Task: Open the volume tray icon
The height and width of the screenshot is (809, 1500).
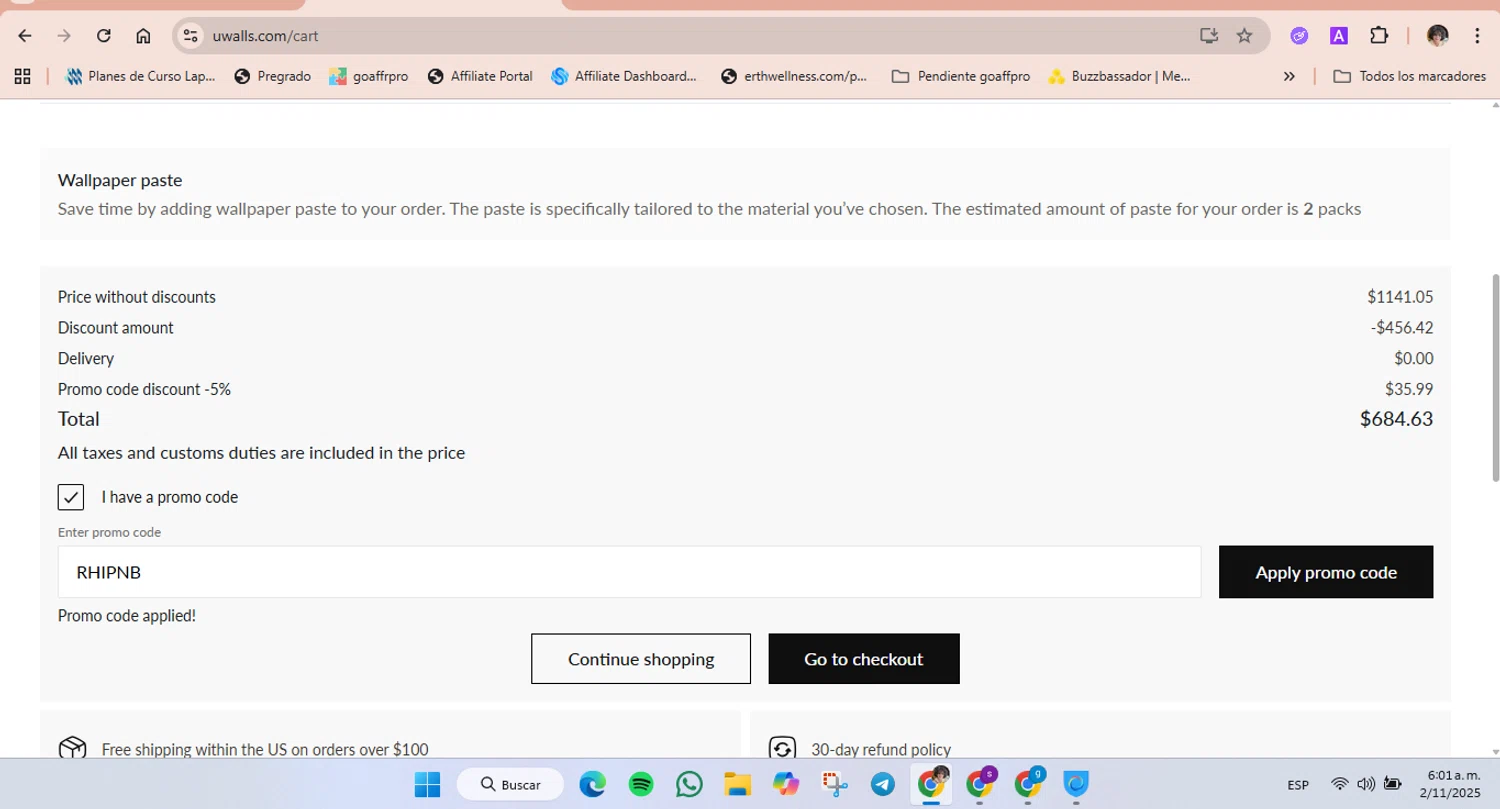Action: 1365,785
